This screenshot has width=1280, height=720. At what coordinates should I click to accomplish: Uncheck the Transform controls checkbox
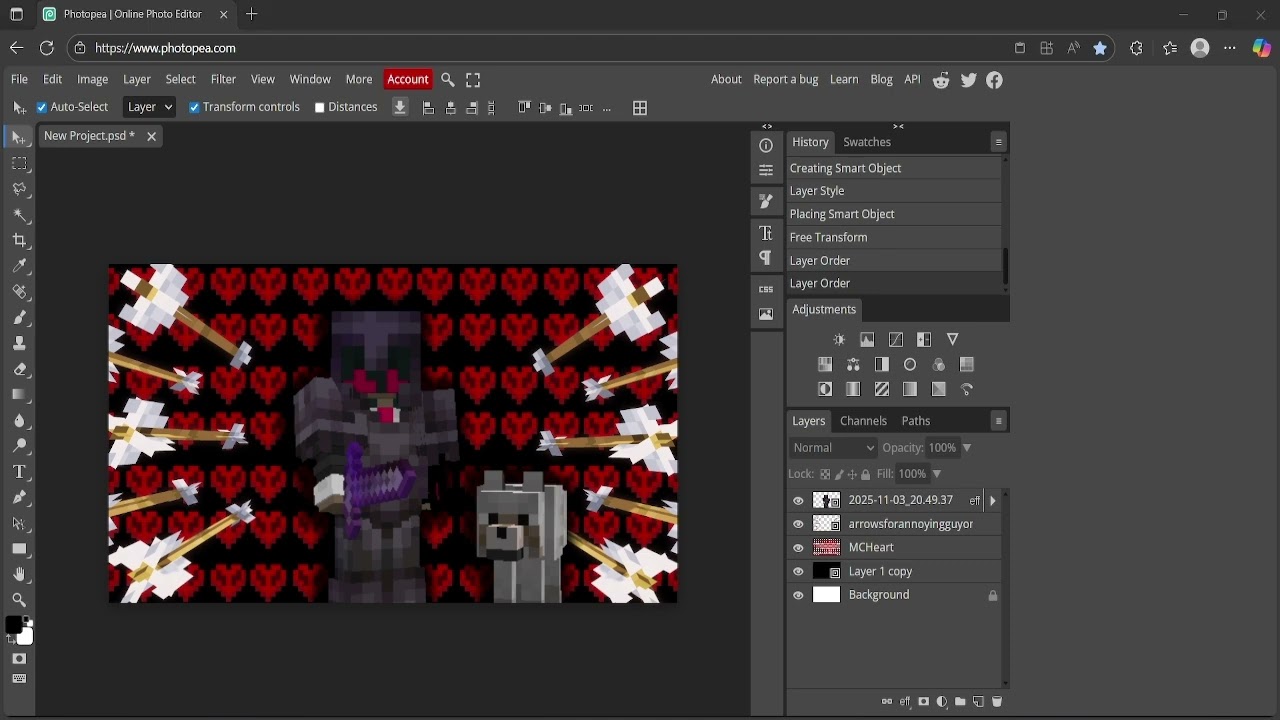coord(195,107)
